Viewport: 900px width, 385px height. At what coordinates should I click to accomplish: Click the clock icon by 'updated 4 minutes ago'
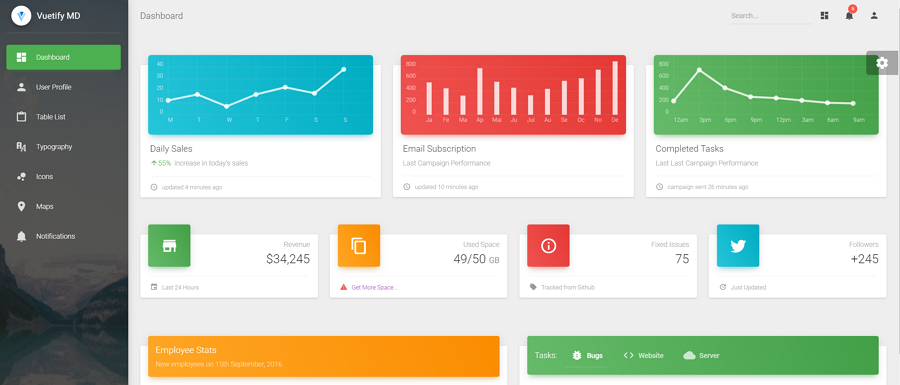[154, 187]
